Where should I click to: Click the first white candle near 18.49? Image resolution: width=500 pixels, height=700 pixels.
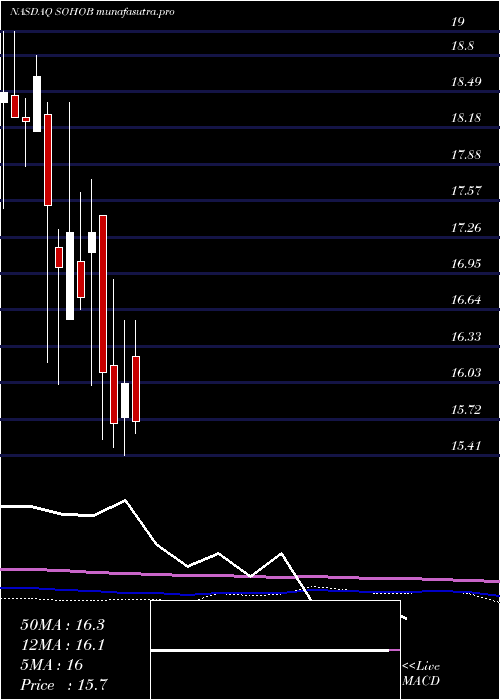click(4, 97)
